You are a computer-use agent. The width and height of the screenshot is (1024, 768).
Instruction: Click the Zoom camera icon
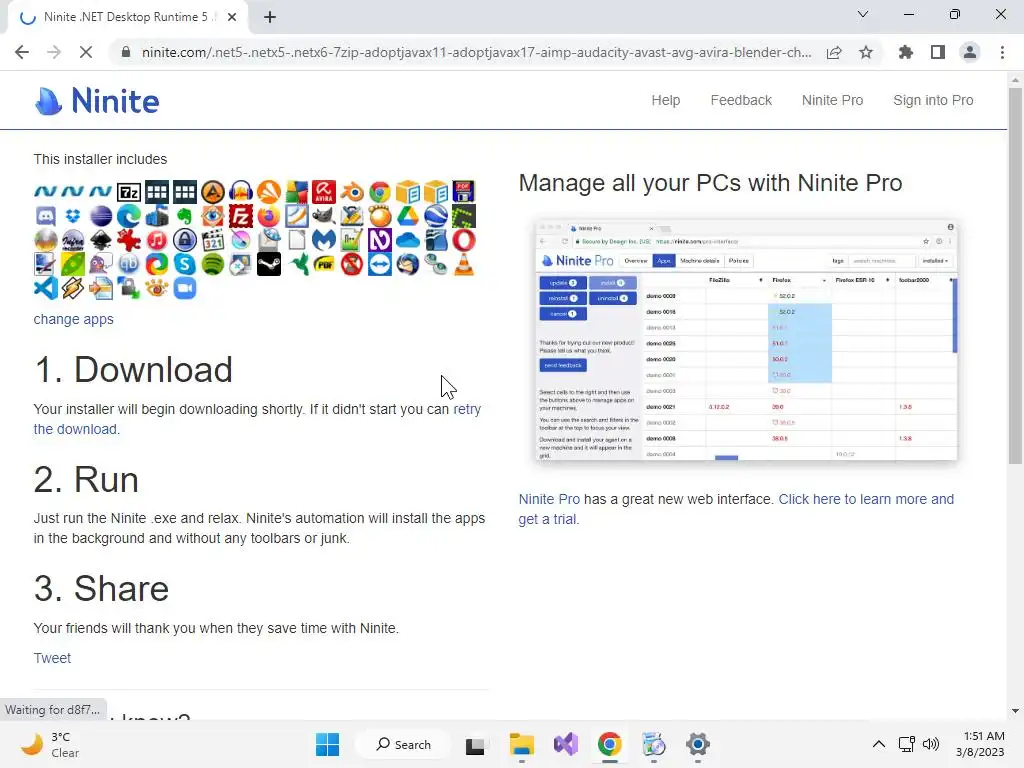(x=185, y=288)
